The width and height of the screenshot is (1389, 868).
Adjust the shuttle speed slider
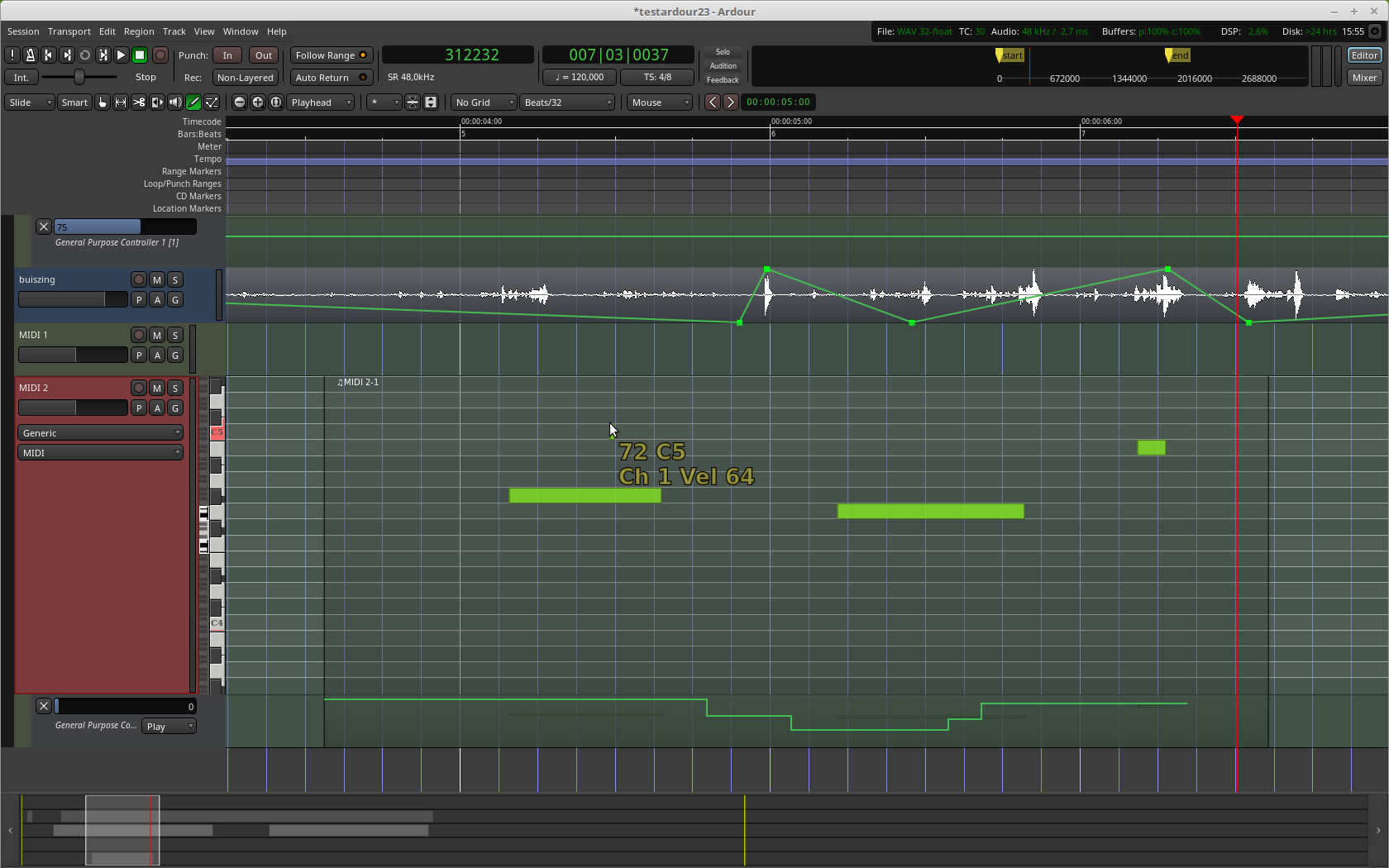tap(79, 77)
